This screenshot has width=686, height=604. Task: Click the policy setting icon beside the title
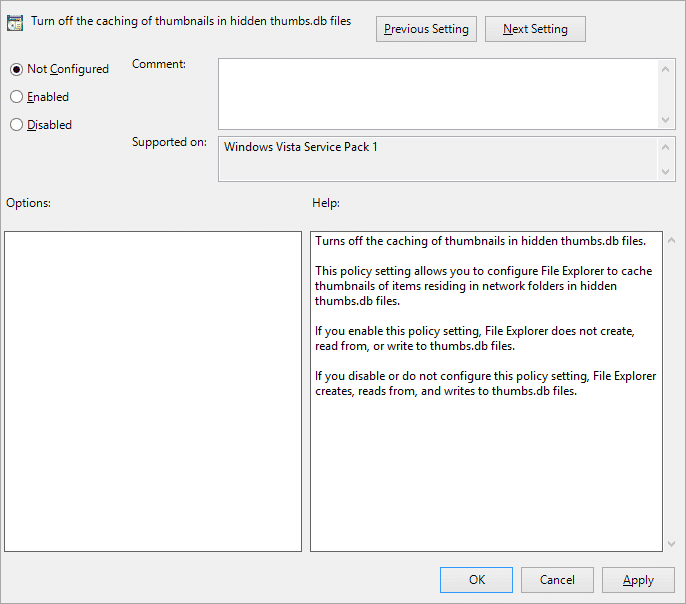click(15, 22)
